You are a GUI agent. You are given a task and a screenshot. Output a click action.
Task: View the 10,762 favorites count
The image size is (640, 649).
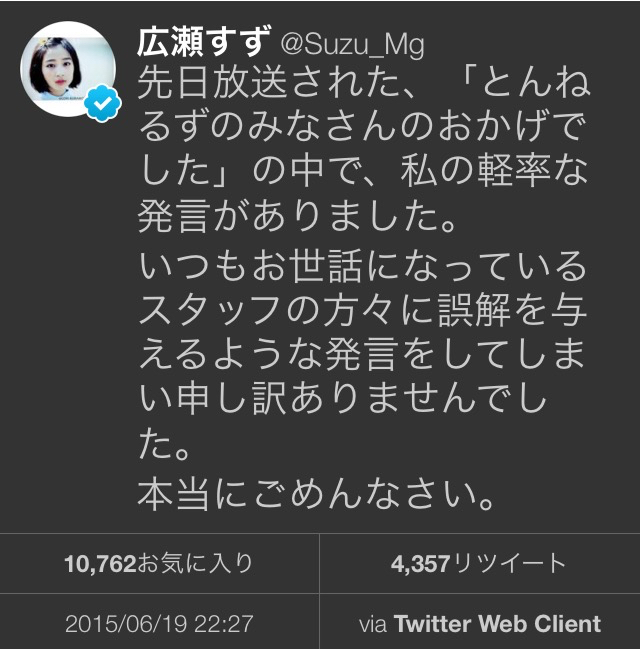coord(101,563)
